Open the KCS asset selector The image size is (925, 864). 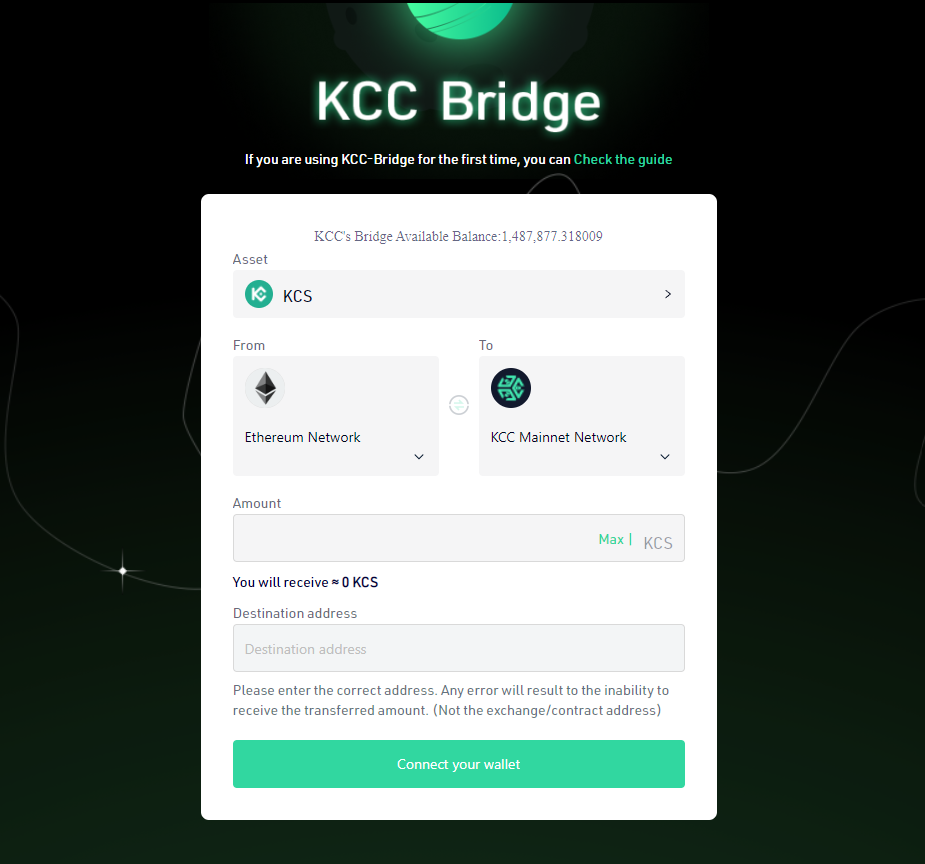(459, 294)
